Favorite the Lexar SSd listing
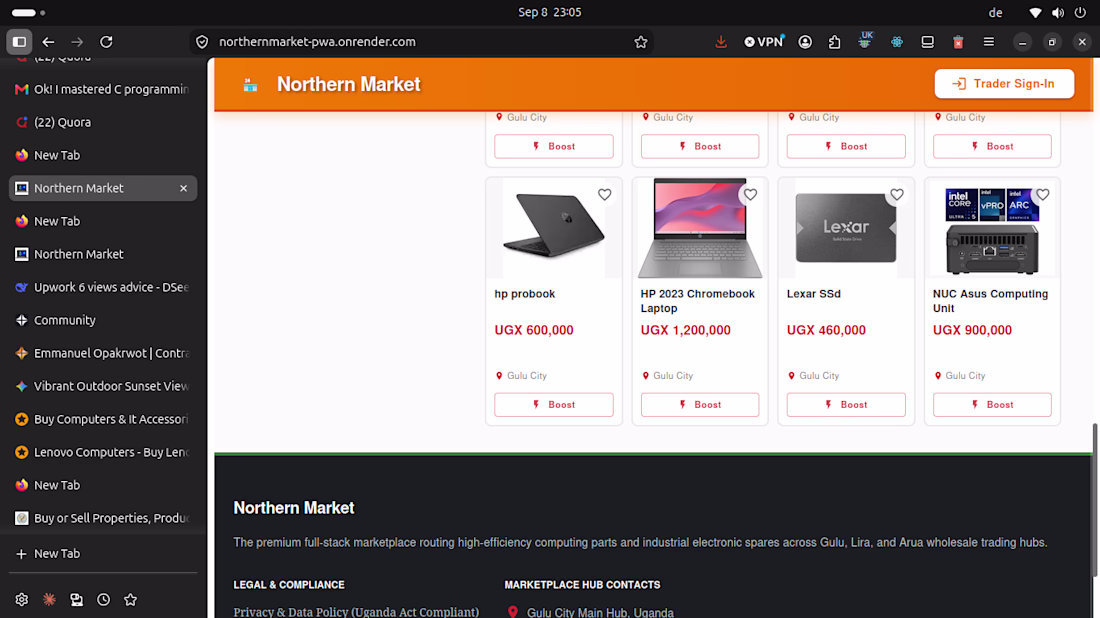 point(897,194)
